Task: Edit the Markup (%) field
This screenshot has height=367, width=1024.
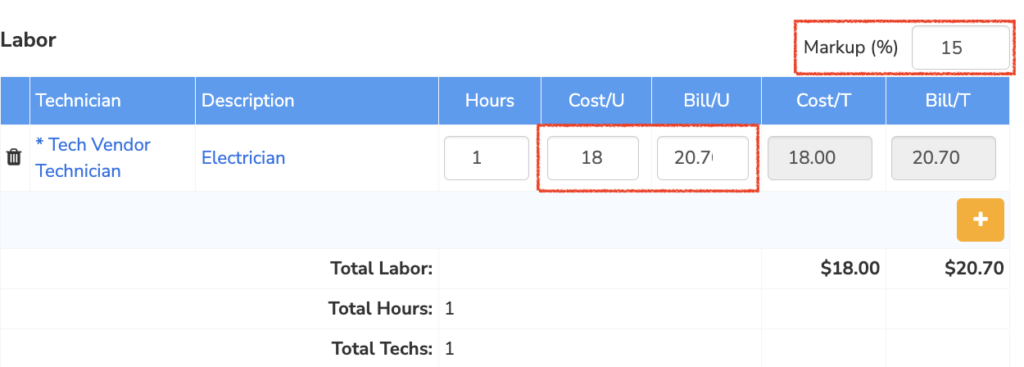Action: pos(960,48)
